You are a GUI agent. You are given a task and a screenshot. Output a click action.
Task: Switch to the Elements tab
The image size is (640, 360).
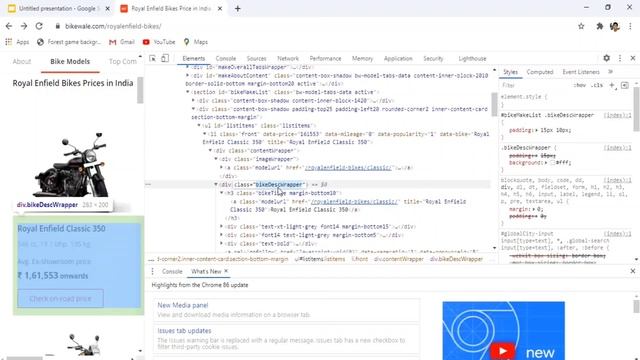pos(193,59)
